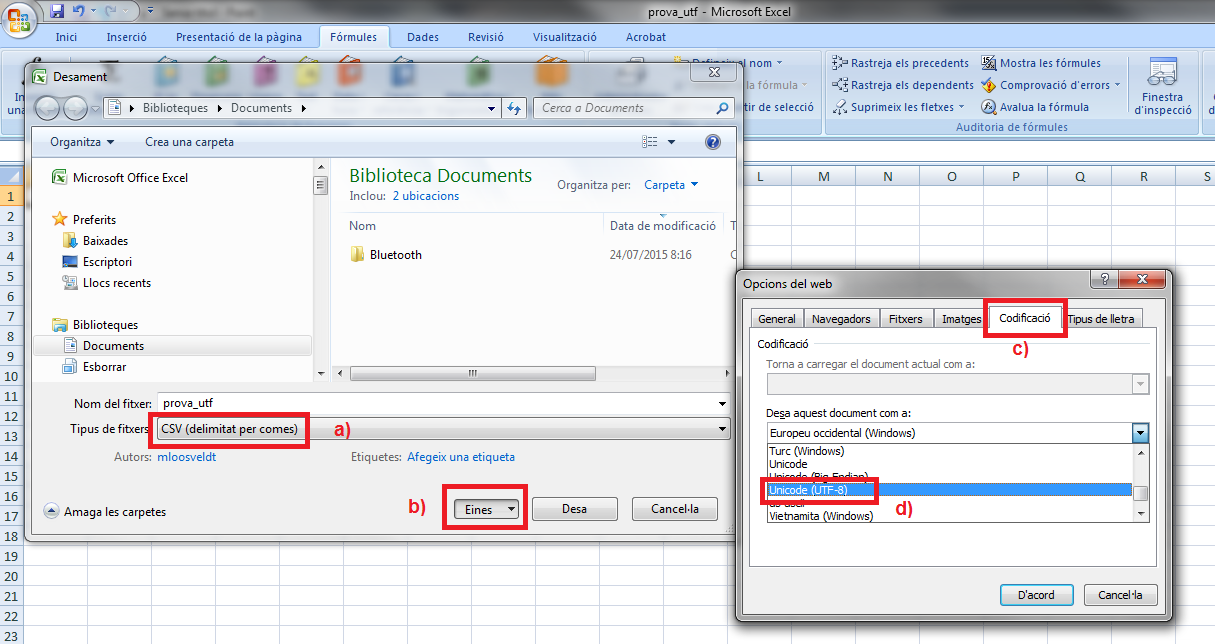The image size is (1215, 644).
Task: Switch to the Codificació tab
Action: pyautogui.click(x=1025, y=318)
